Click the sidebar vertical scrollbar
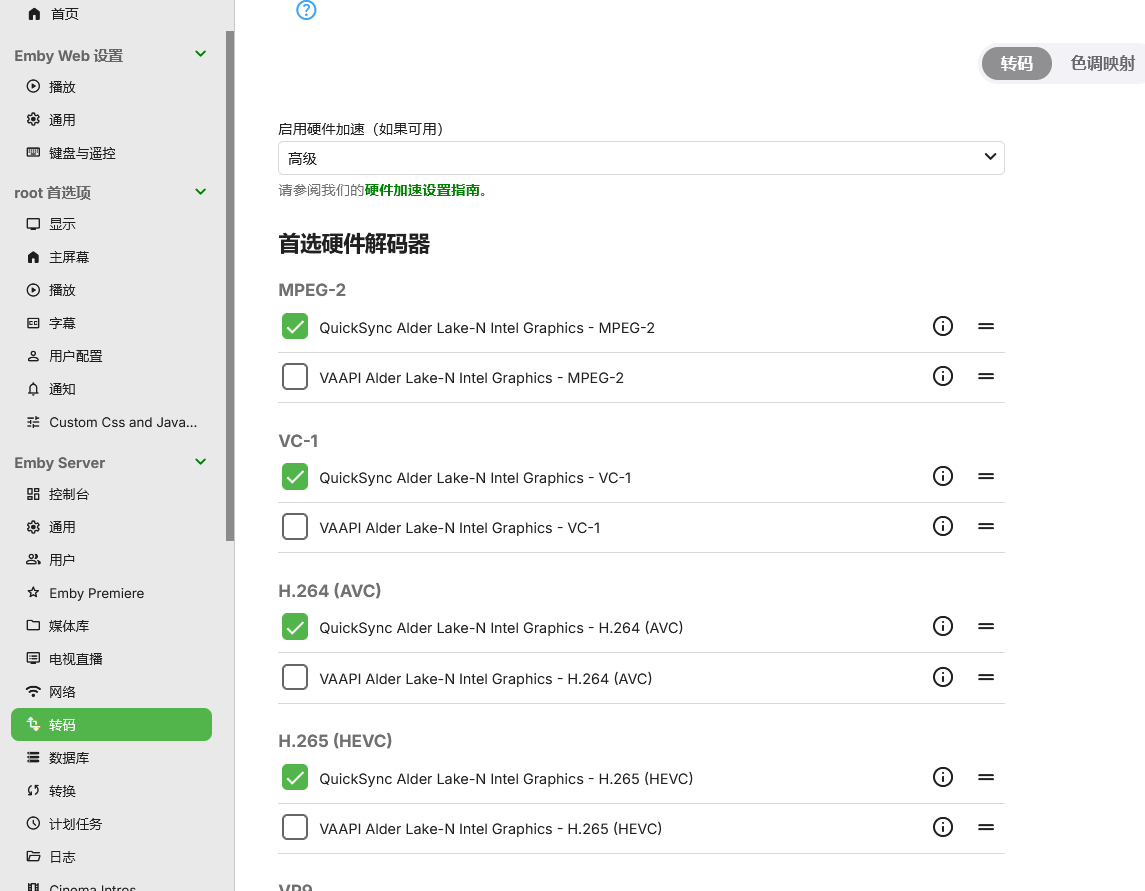This screenshot has height=891, width=1145. [x=230, y=285]
